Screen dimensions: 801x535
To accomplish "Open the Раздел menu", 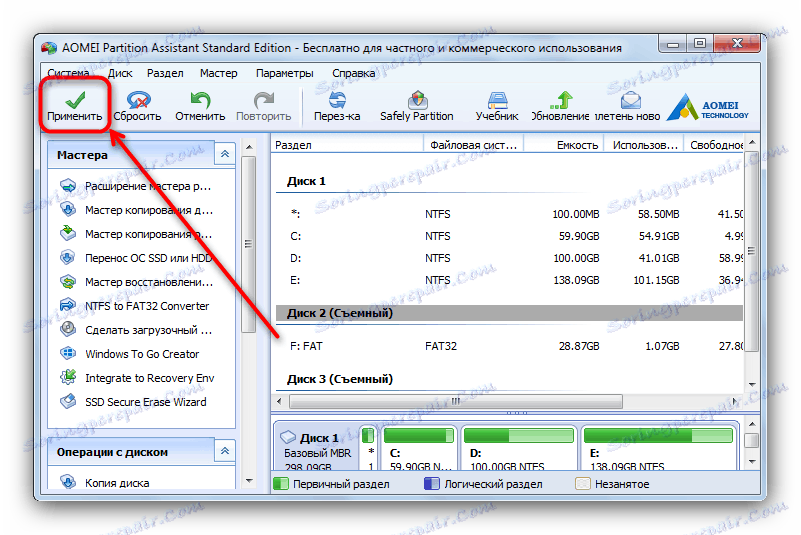I will [165, 73].
